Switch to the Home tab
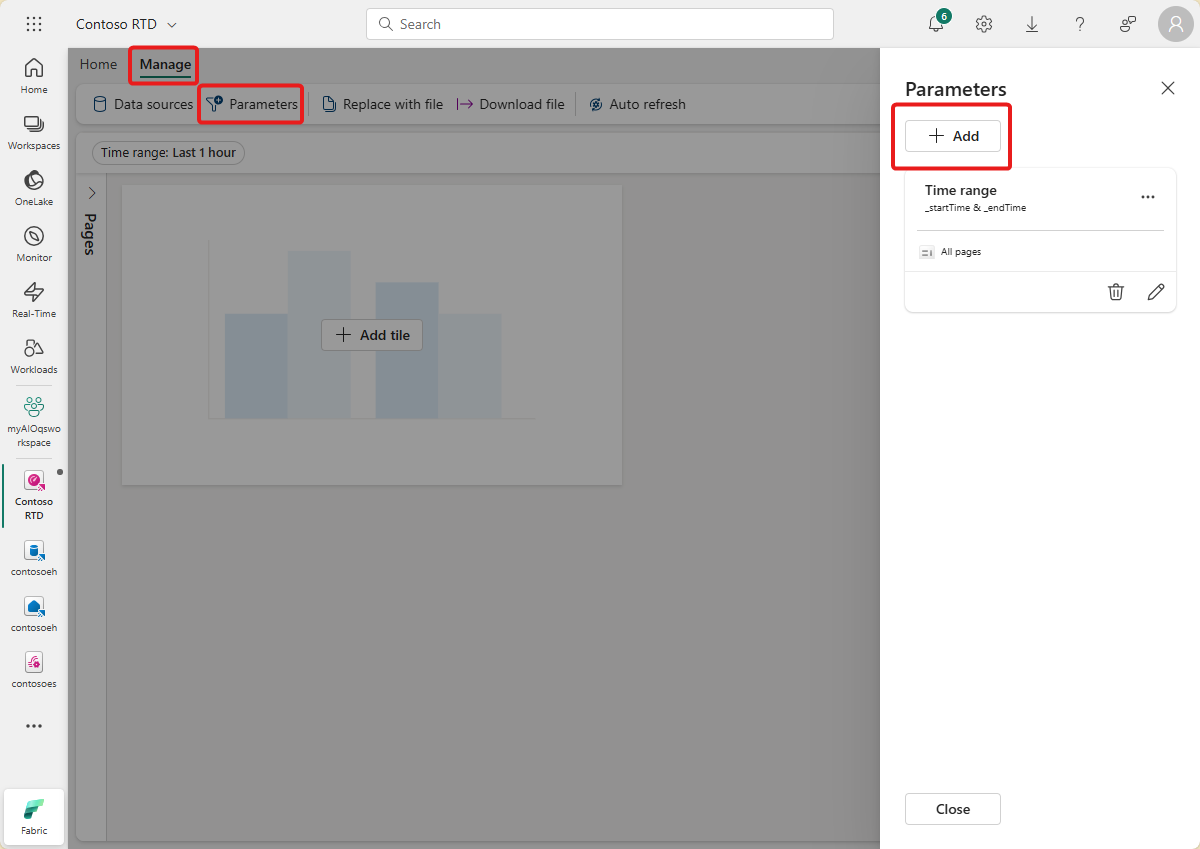 pos(97,64)
